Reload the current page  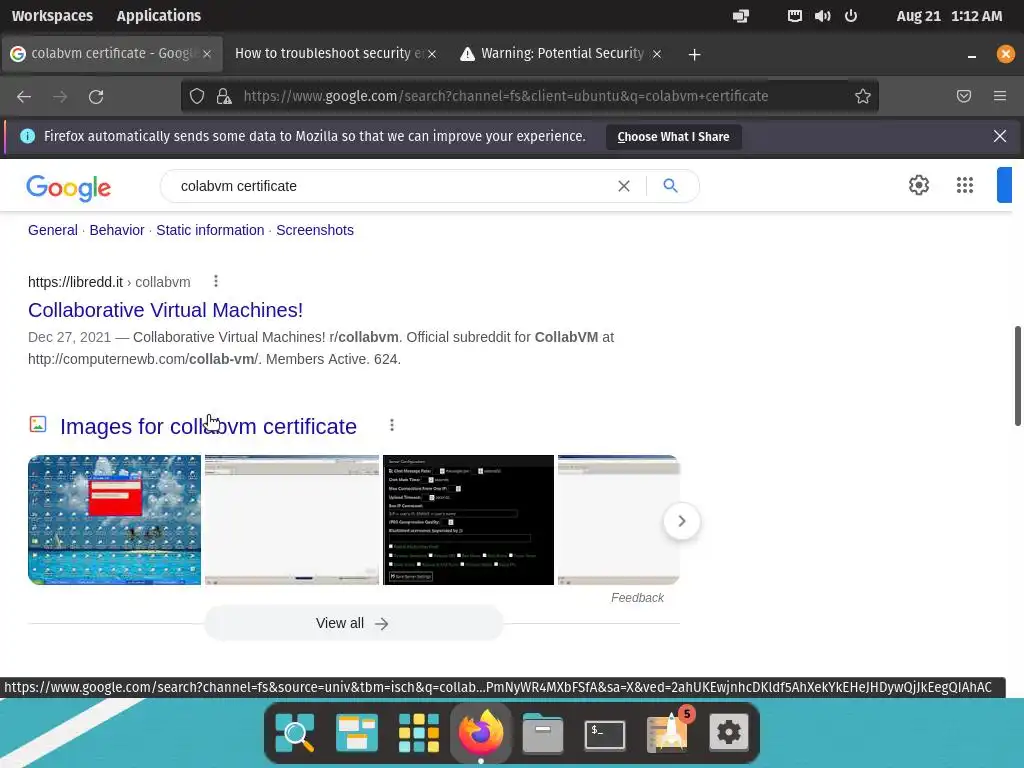click(x=96, y=97)
